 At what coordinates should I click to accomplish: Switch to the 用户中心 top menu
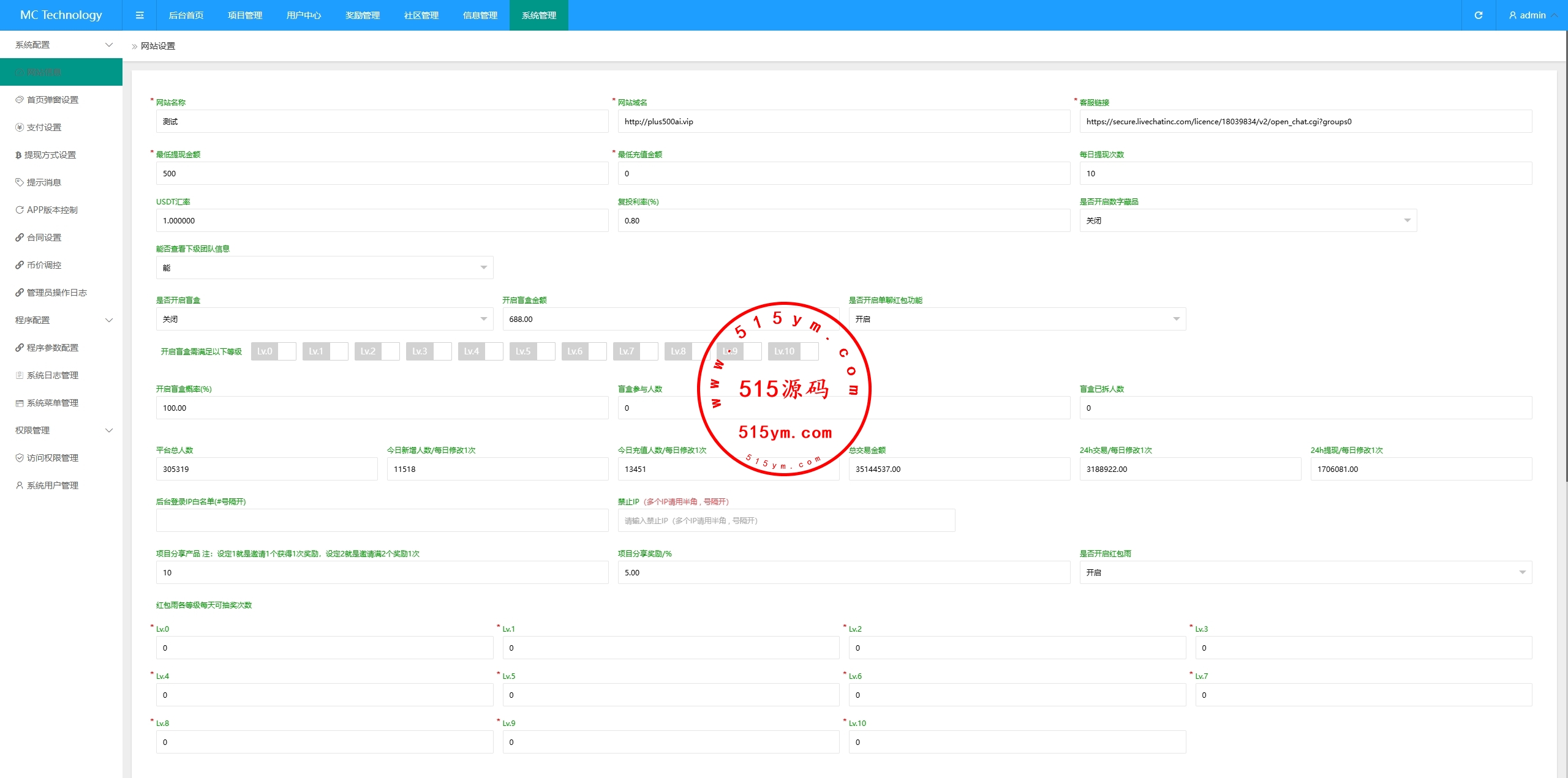304,15
